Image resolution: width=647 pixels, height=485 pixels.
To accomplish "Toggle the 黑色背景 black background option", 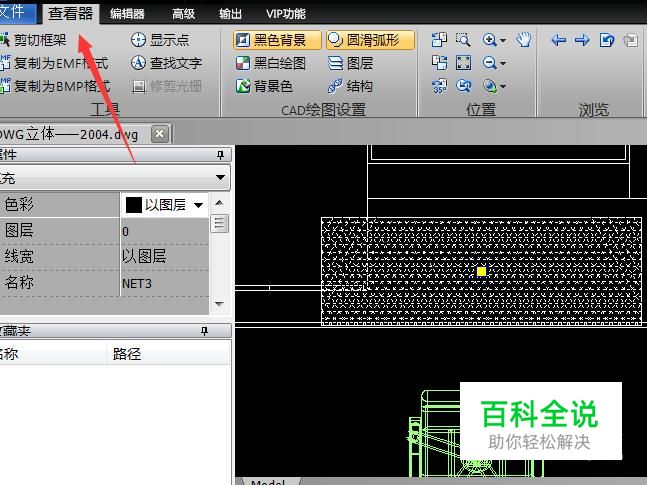I will coord(277,40).
